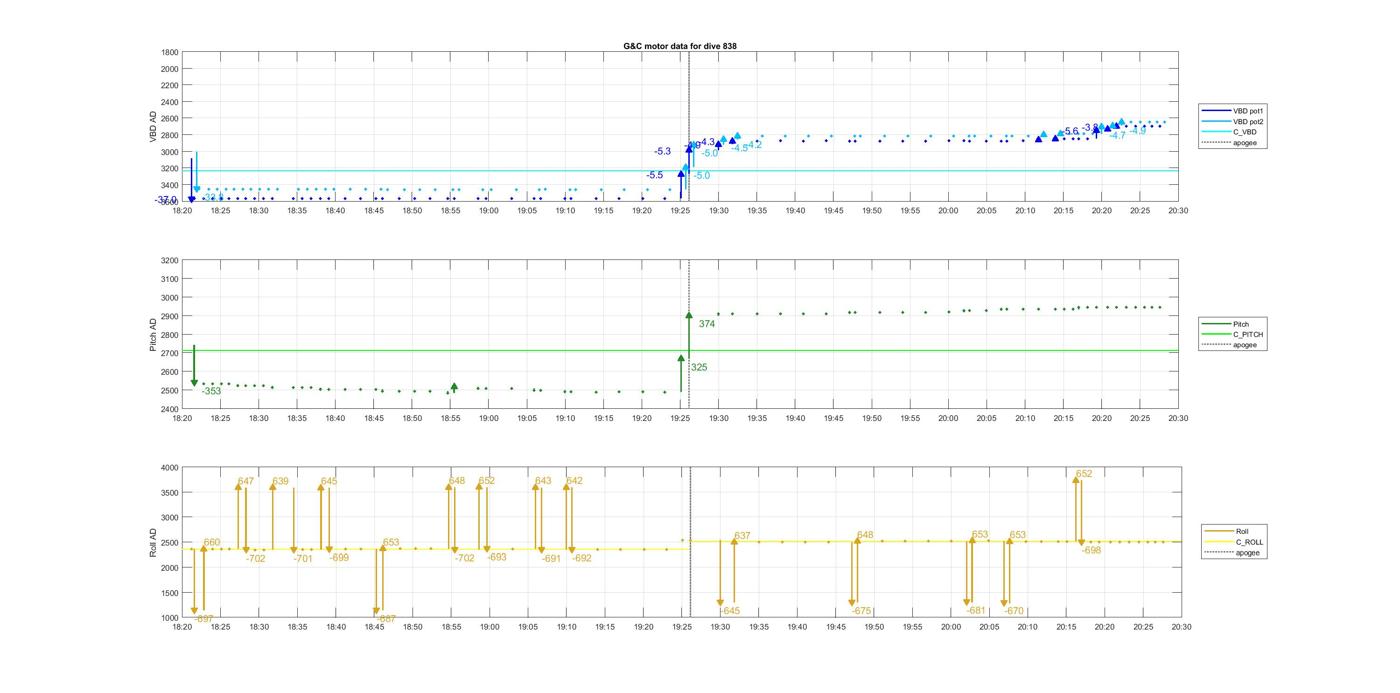Click the title 'G&C motor data for dive 838'
Viewport: 1400px width, 693px height.
pyautogui.click(x=680, y=46)
